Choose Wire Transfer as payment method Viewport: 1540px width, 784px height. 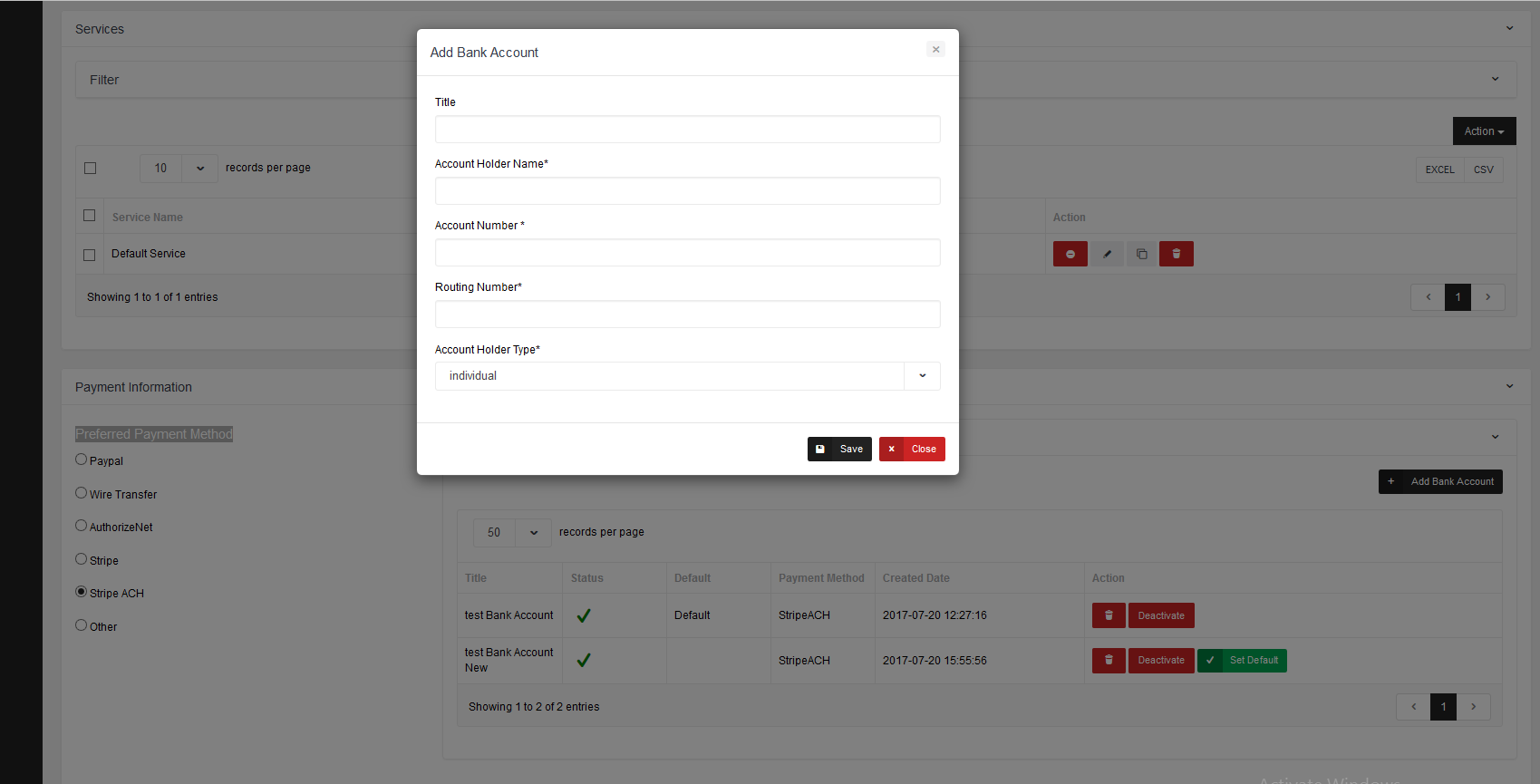(x=82, y=493)
